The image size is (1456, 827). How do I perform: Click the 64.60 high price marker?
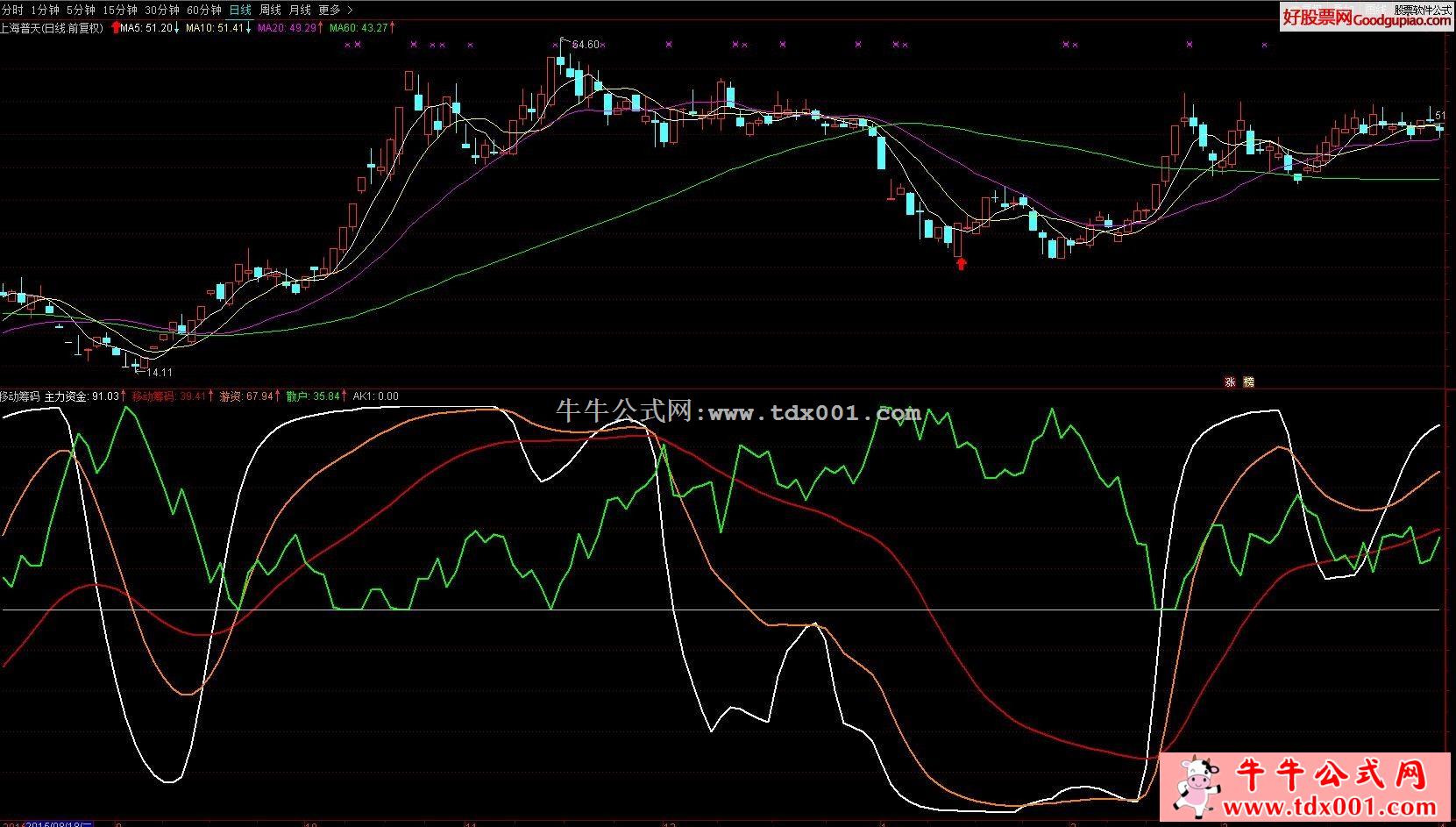coord(586,44)
